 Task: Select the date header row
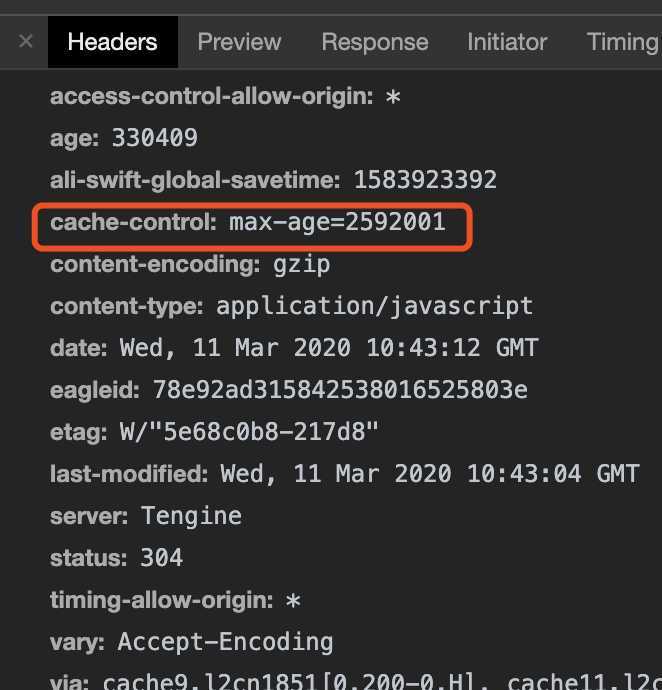[294, 348]
